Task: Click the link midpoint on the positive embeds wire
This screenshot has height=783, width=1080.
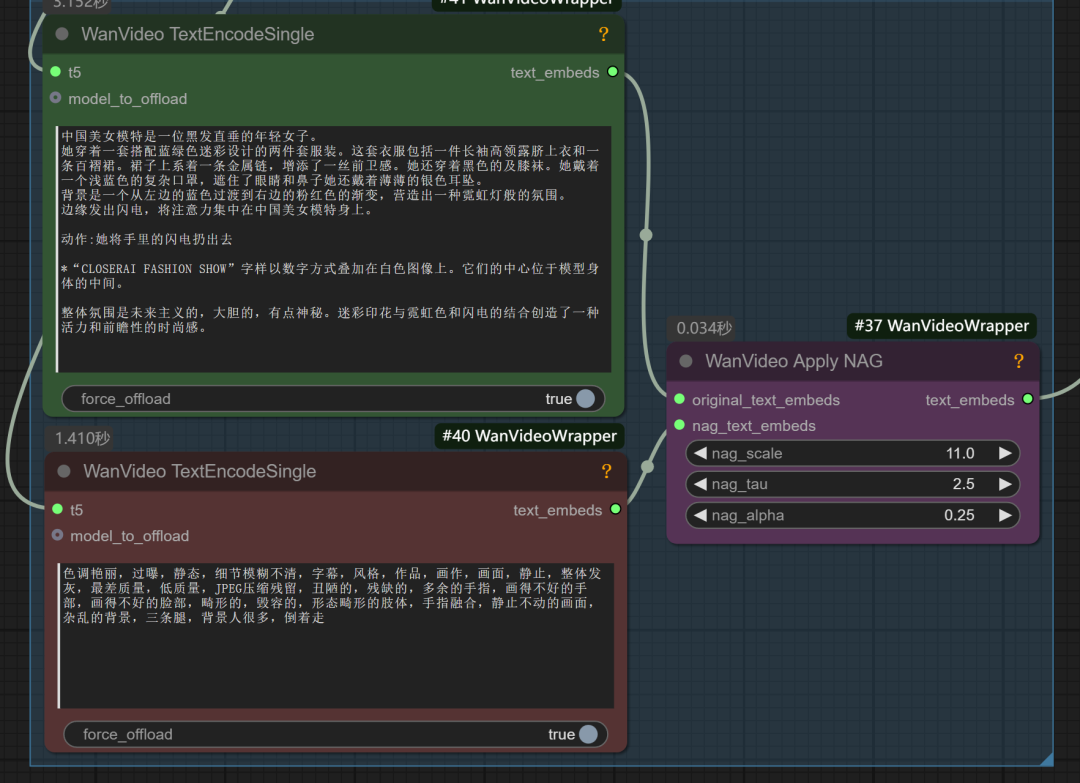Action: (x=646, y=235)
